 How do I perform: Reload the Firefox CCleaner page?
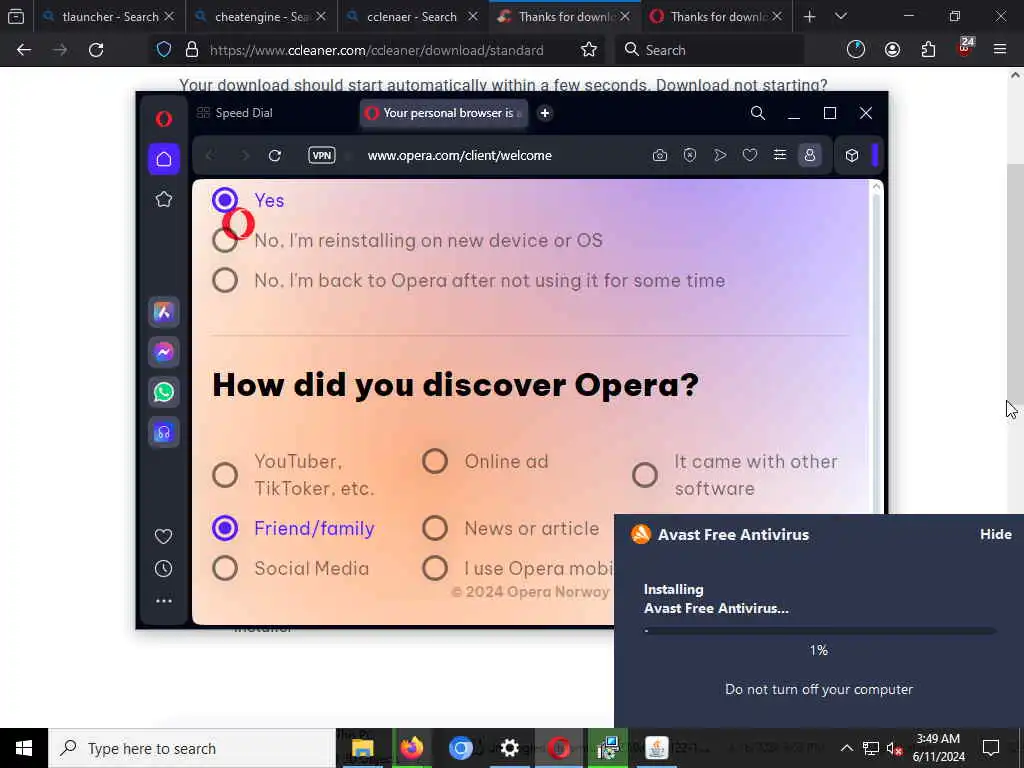tap(96, 50)
